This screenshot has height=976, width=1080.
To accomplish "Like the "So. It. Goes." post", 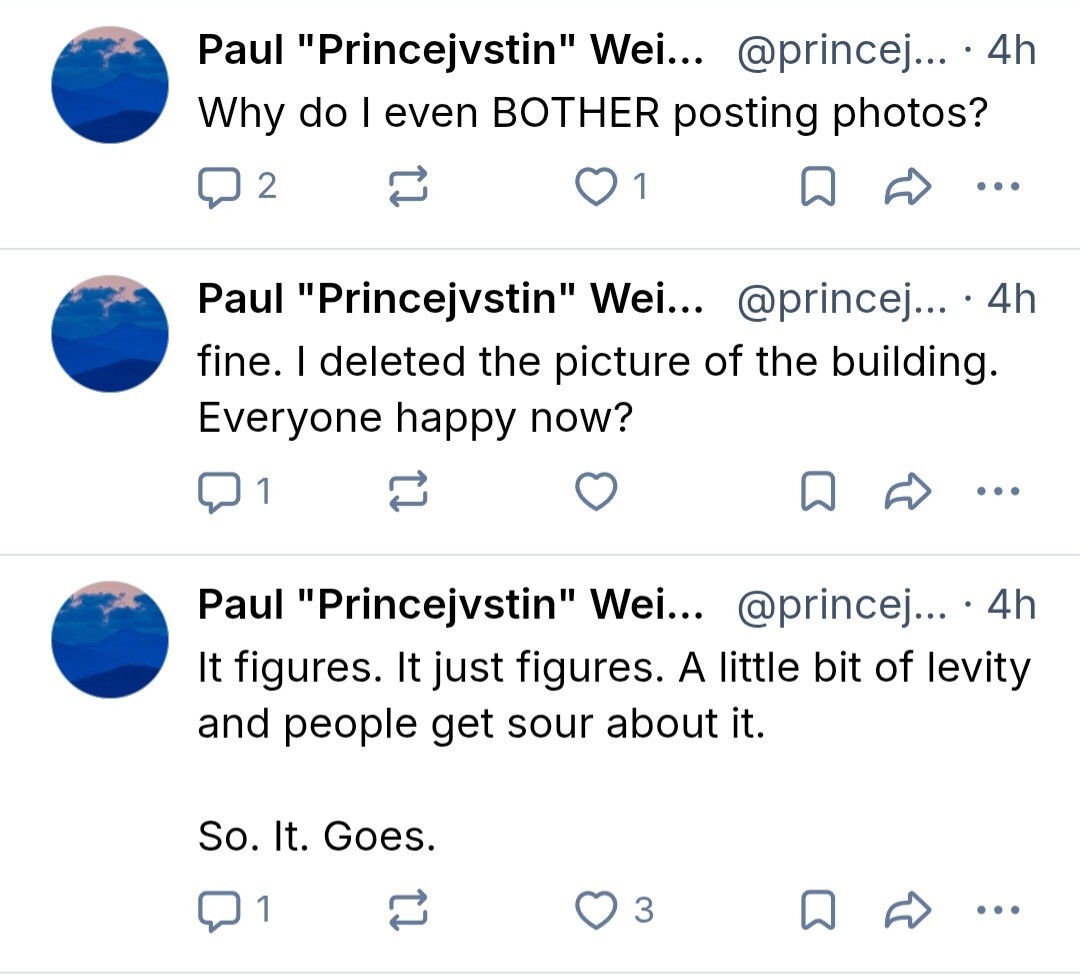I will tap(597, 910).
